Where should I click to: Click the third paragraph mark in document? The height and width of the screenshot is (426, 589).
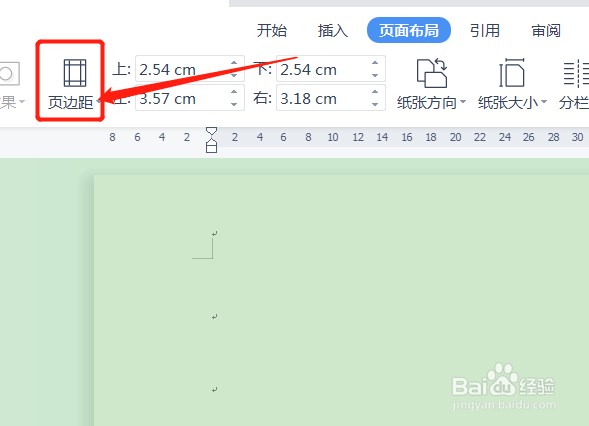(x=214, y=390)
